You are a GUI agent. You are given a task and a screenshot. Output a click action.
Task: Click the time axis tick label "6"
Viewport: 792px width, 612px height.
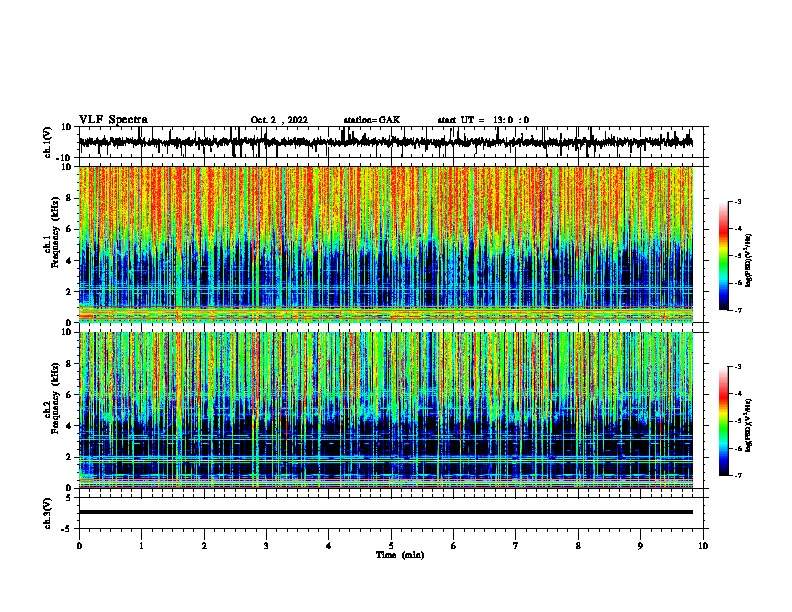point(454,546)
